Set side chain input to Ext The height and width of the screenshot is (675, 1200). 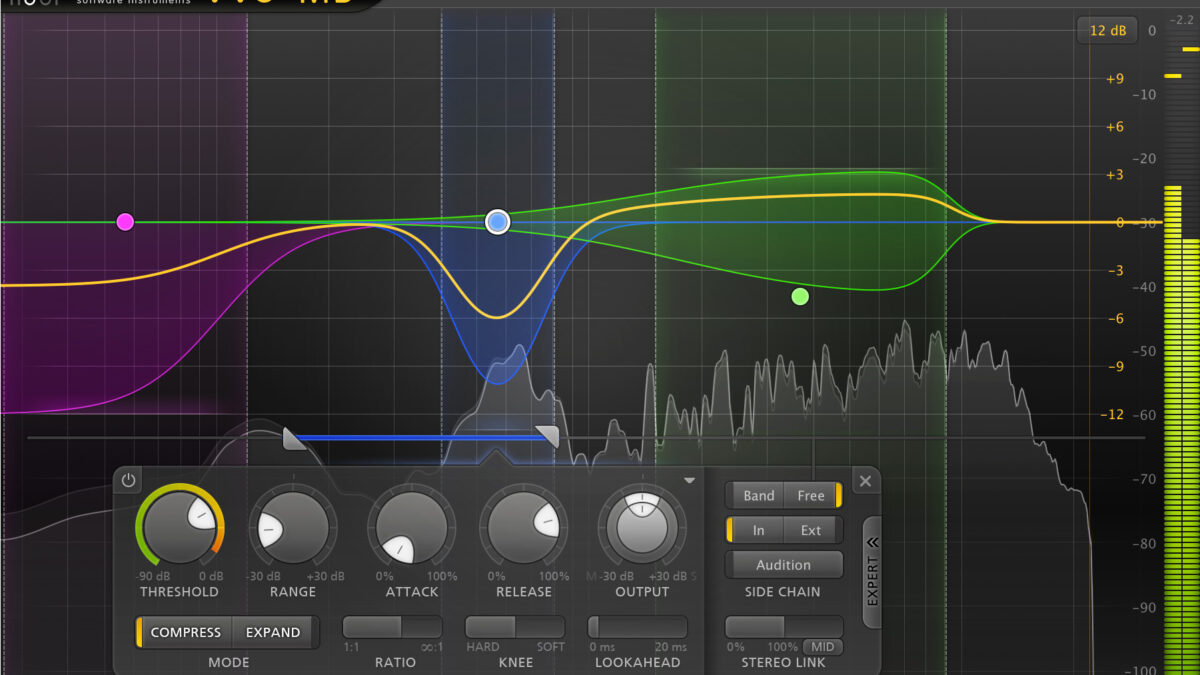pos(810,530)
